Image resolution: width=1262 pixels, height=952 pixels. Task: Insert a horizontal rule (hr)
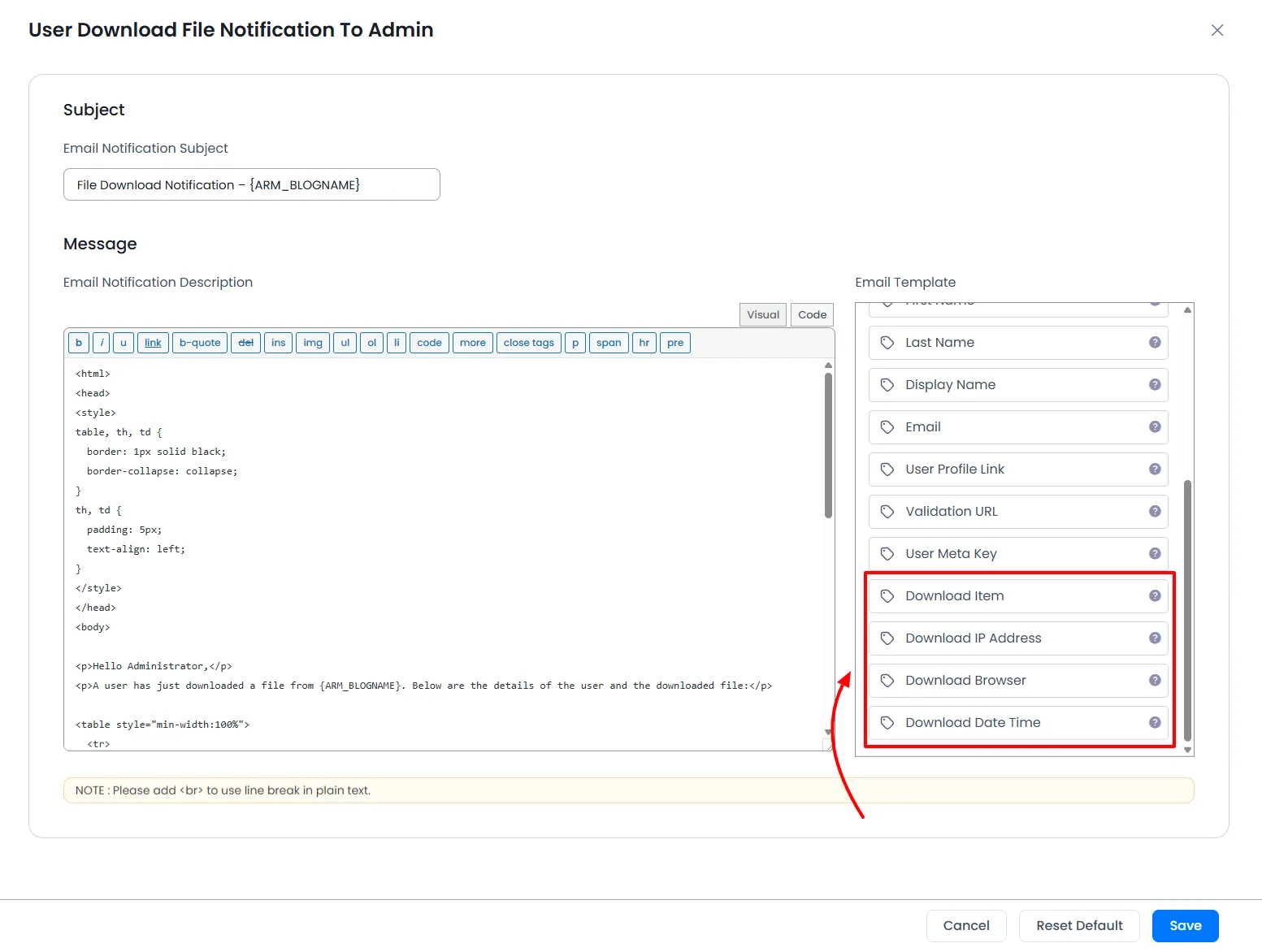coord(644,342)
